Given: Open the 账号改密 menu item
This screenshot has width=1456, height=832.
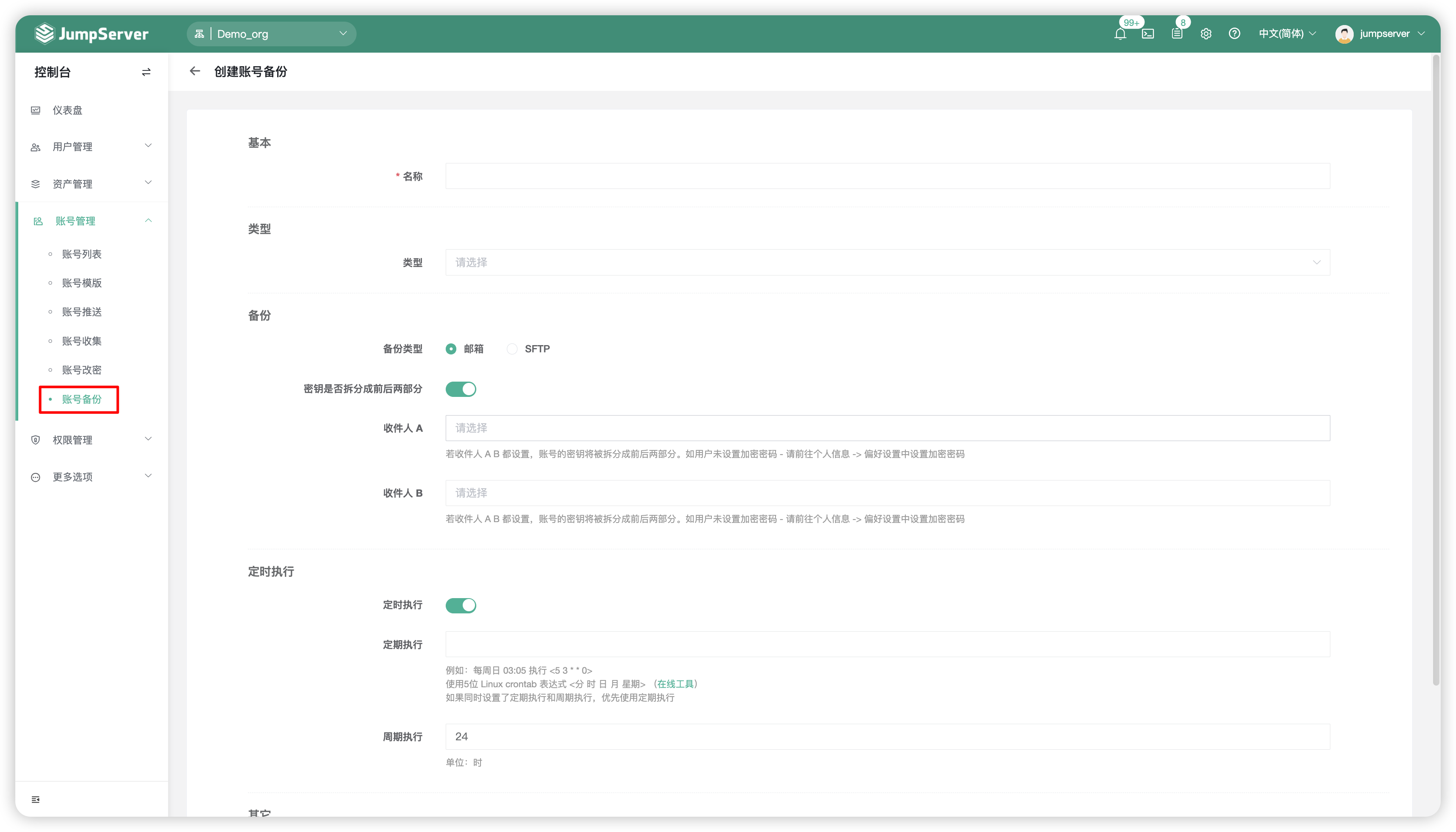Looking at the screenshot, I should pos(82,370).
